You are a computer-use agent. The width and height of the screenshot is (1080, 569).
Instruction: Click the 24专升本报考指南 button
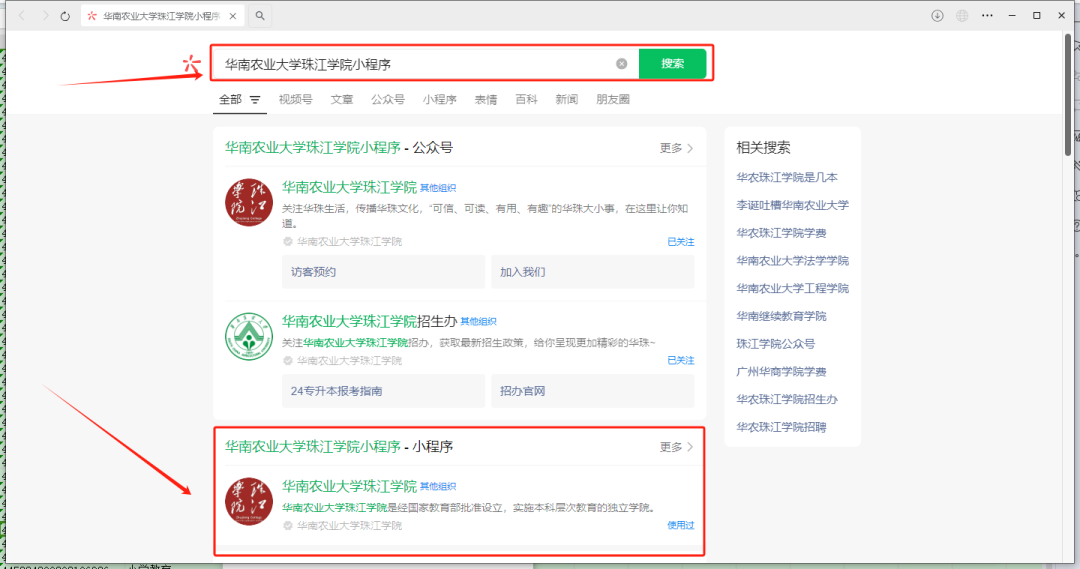(x=383, y=391)
